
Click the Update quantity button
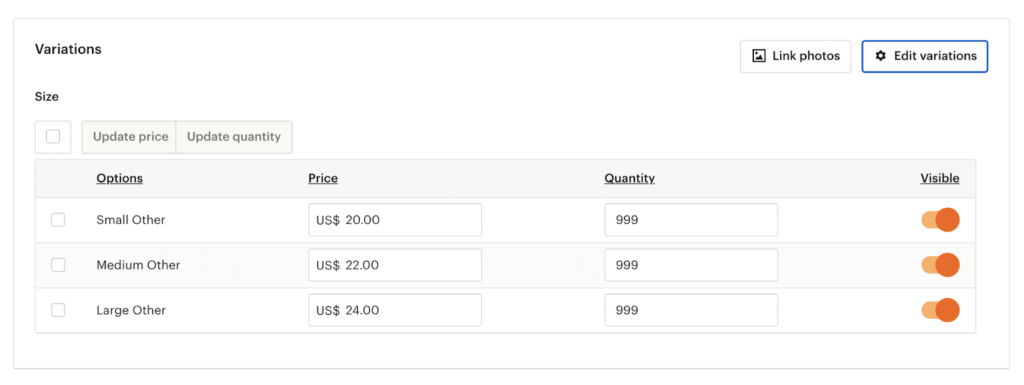tap(234, 137)
